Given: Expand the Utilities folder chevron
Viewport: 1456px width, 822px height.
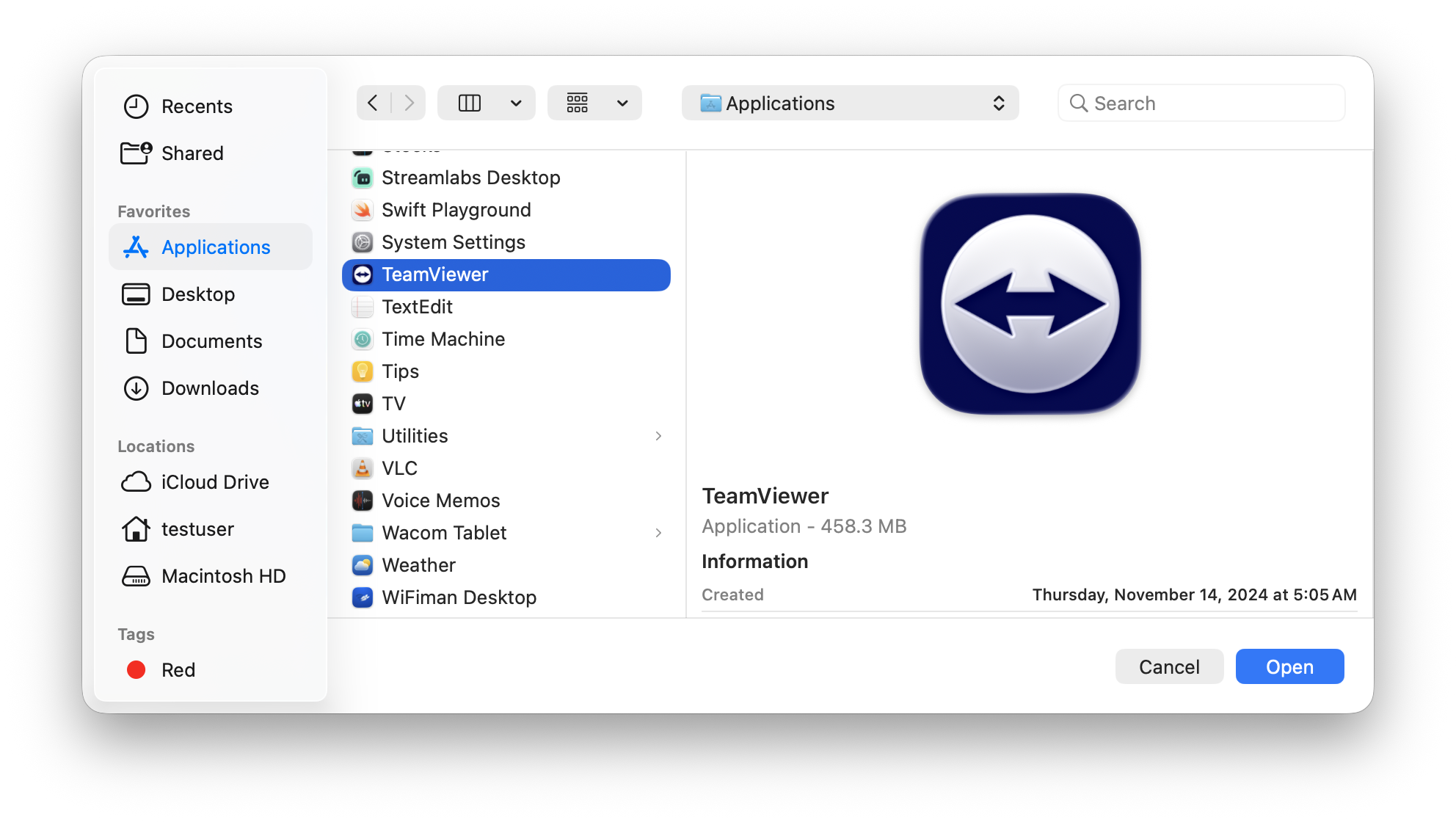Looking at the screenshot, I should coord(658,436).
